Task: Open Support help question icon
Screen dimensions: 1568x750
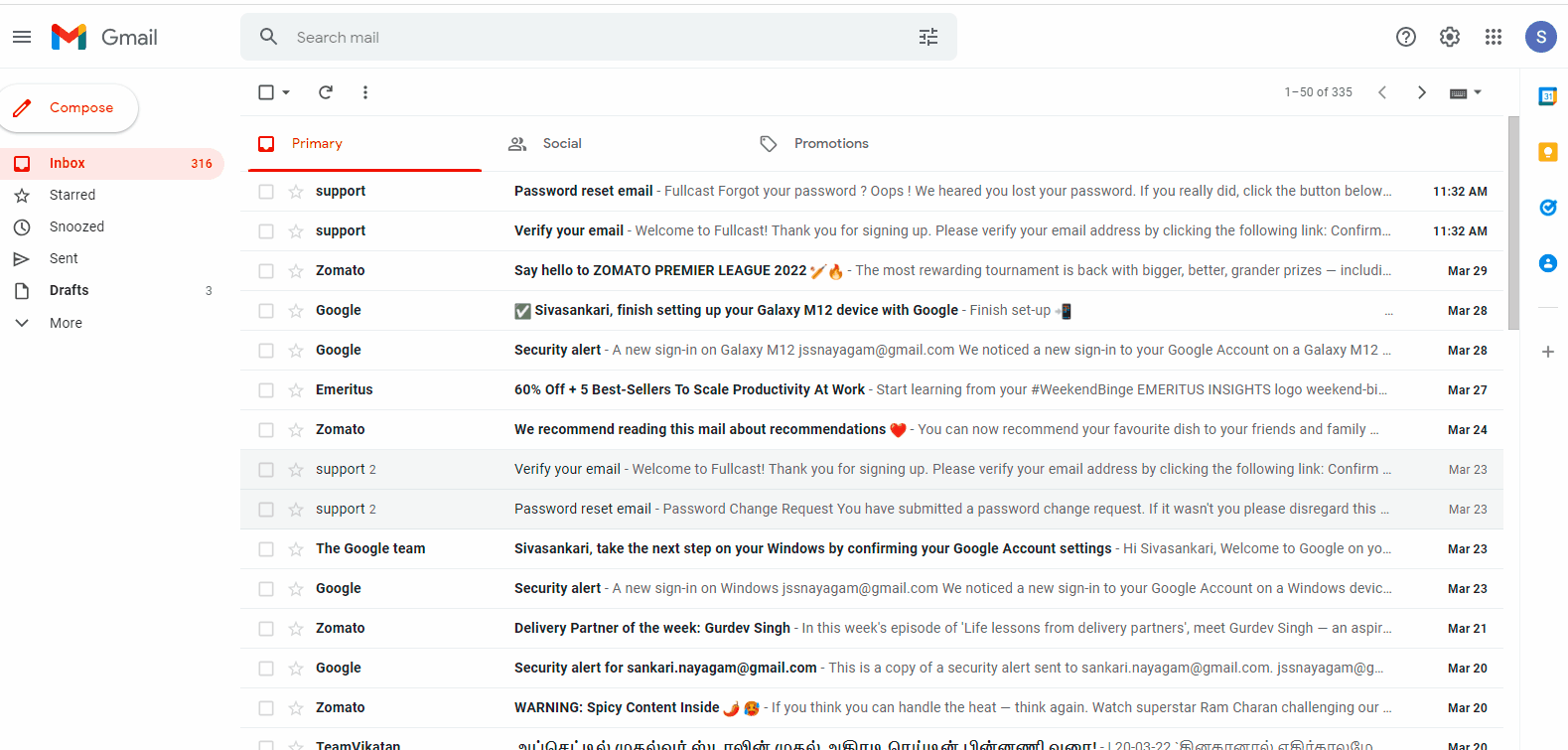Action: pos(1406,37)
